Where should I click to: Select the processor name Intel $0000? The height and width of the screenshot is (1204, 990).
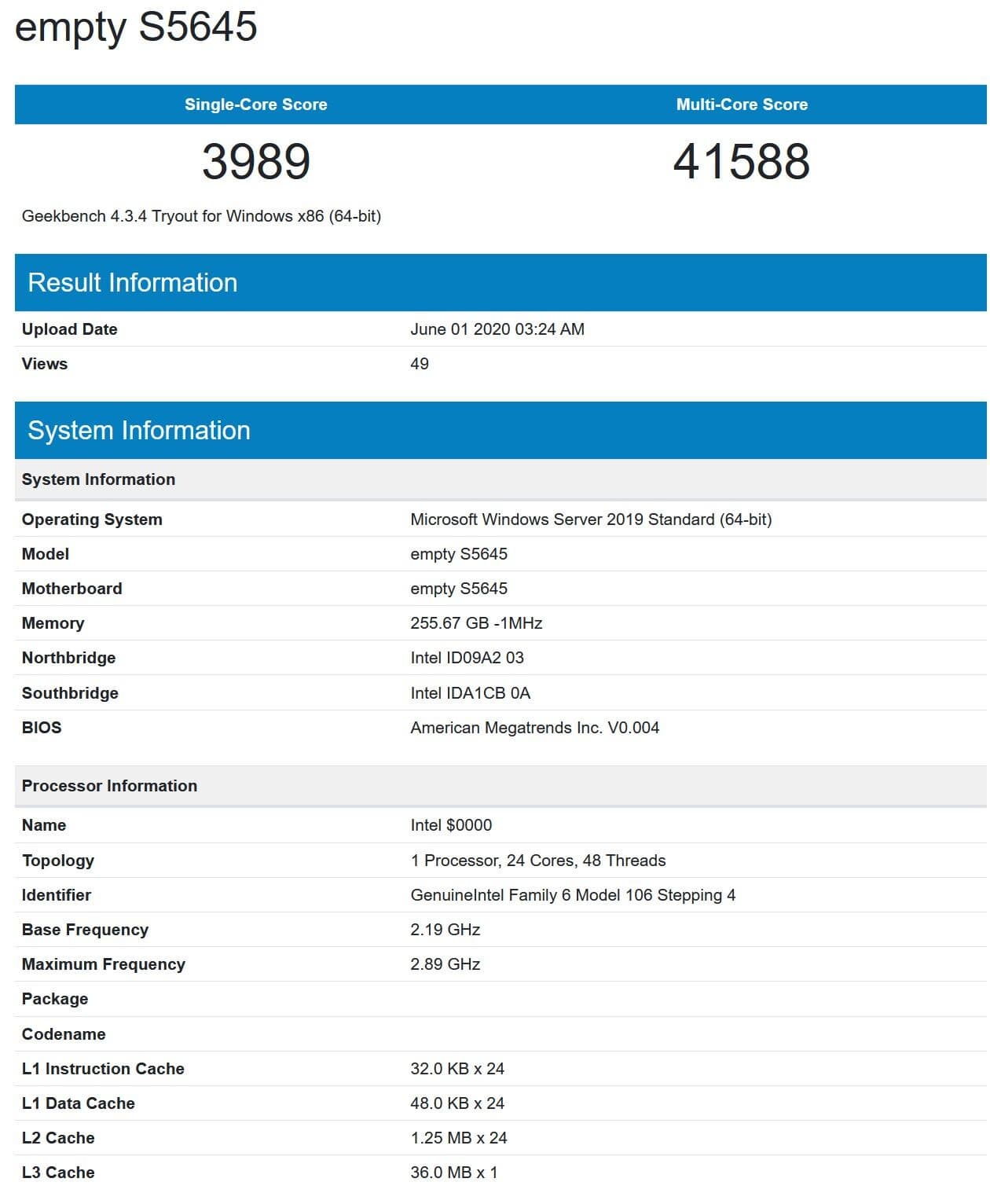click(x=451, y=825)
